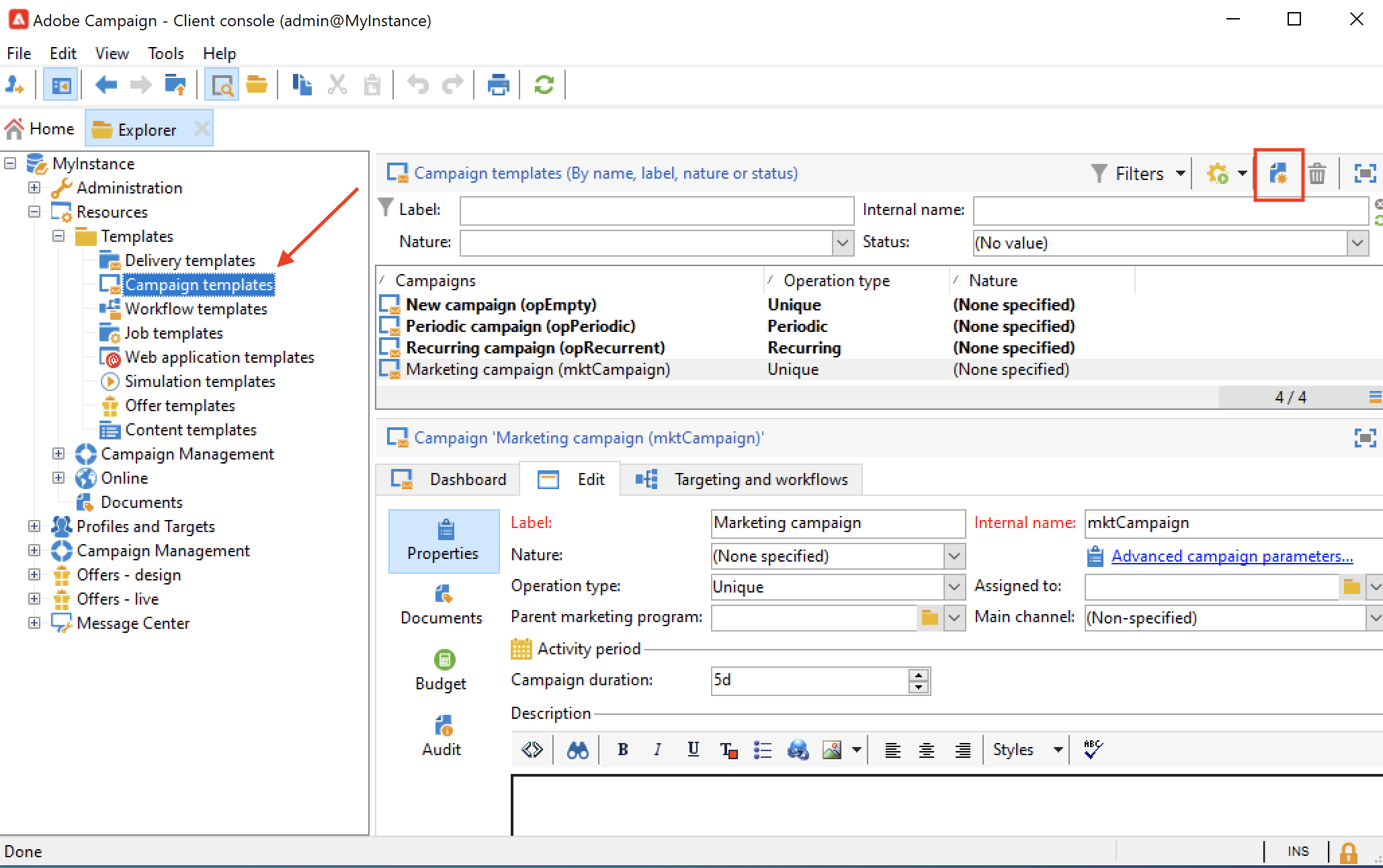Open Advanced campaign parameters link
1383x868 pixels.
click(x=1231, y=556)
